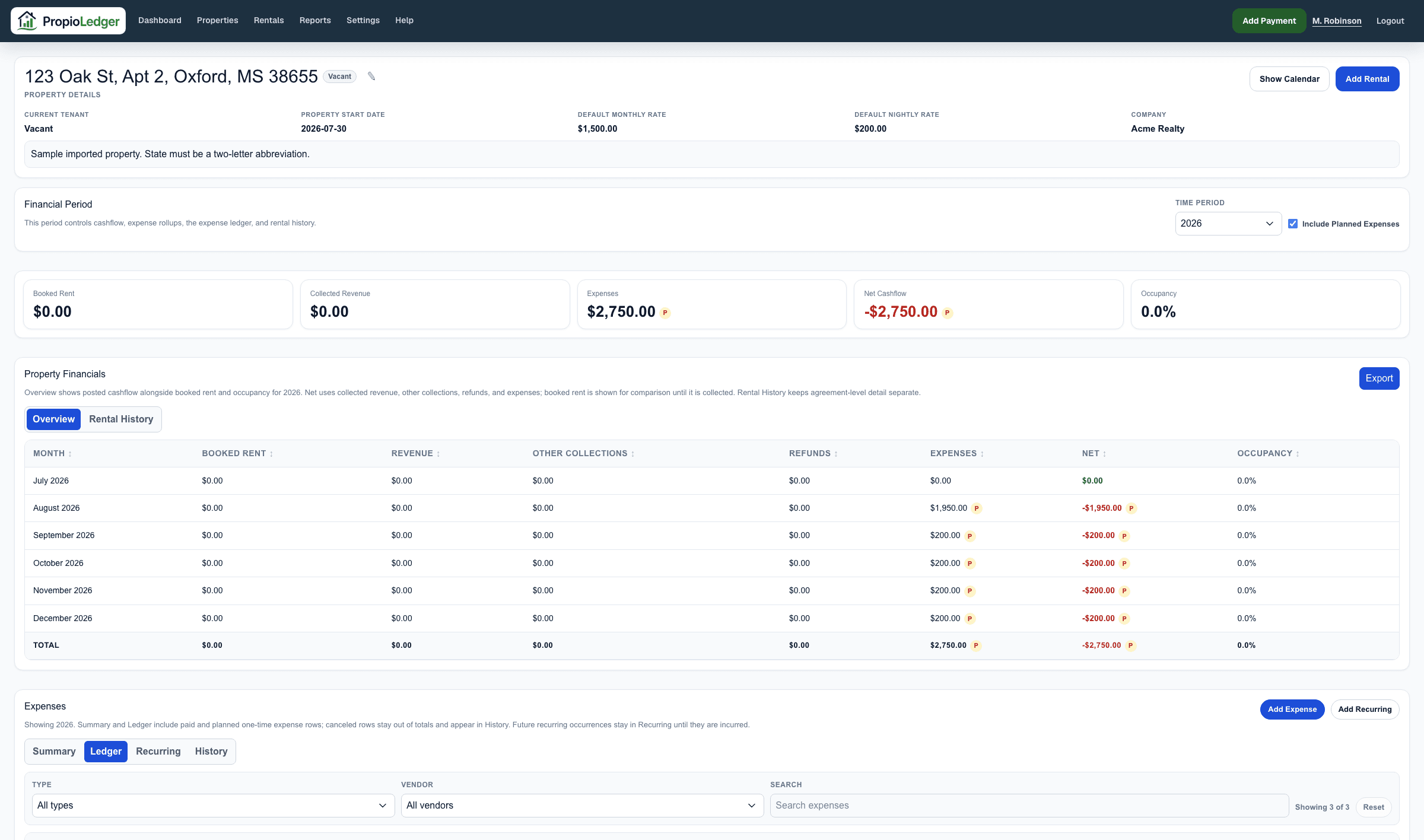Click the green Add Payment button
Image resolution: width=1424 pixels, height=840 pixels.
click(1269, 21)
